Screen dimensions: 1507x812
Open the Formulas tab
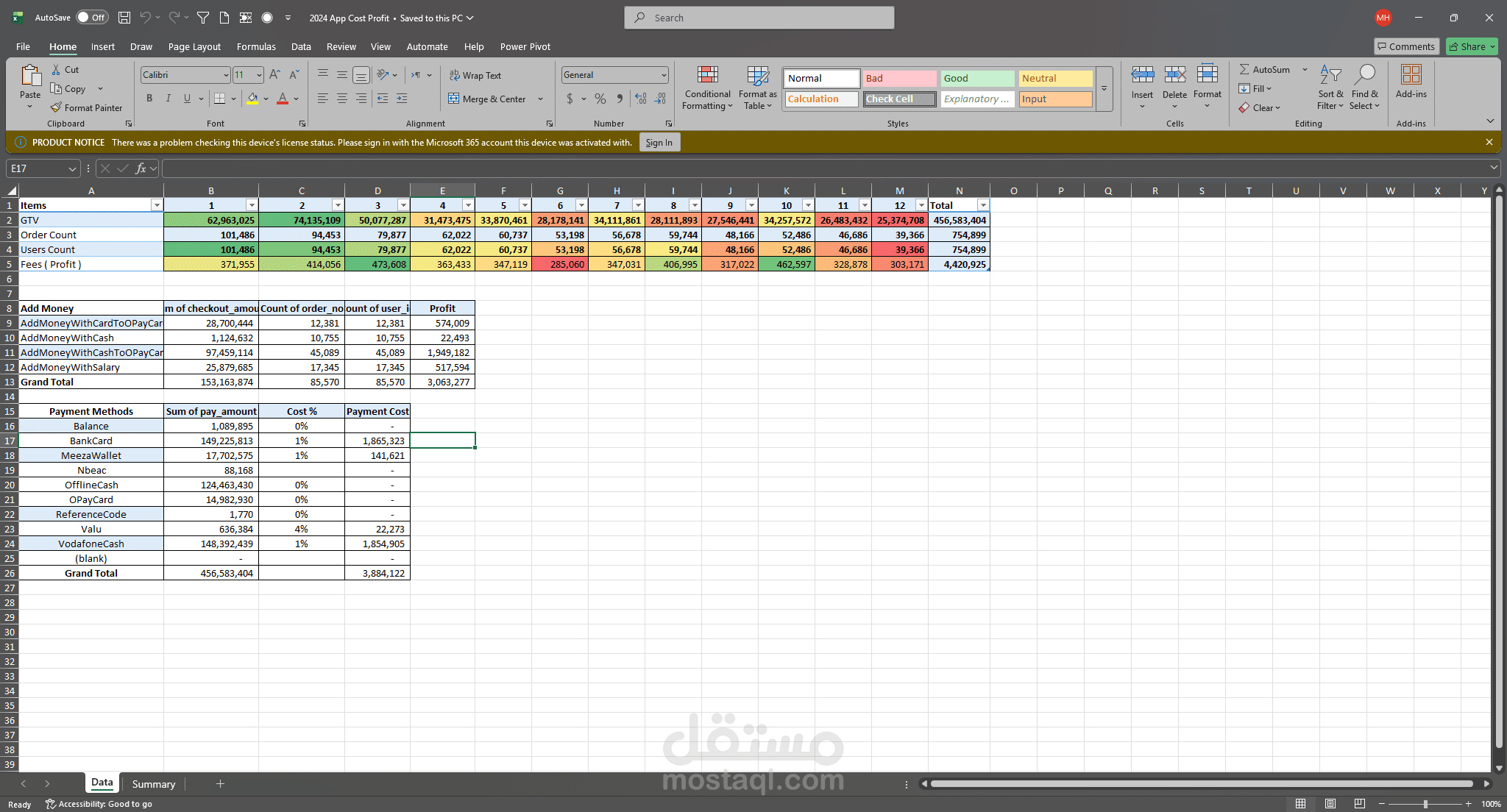coord(256,46)
